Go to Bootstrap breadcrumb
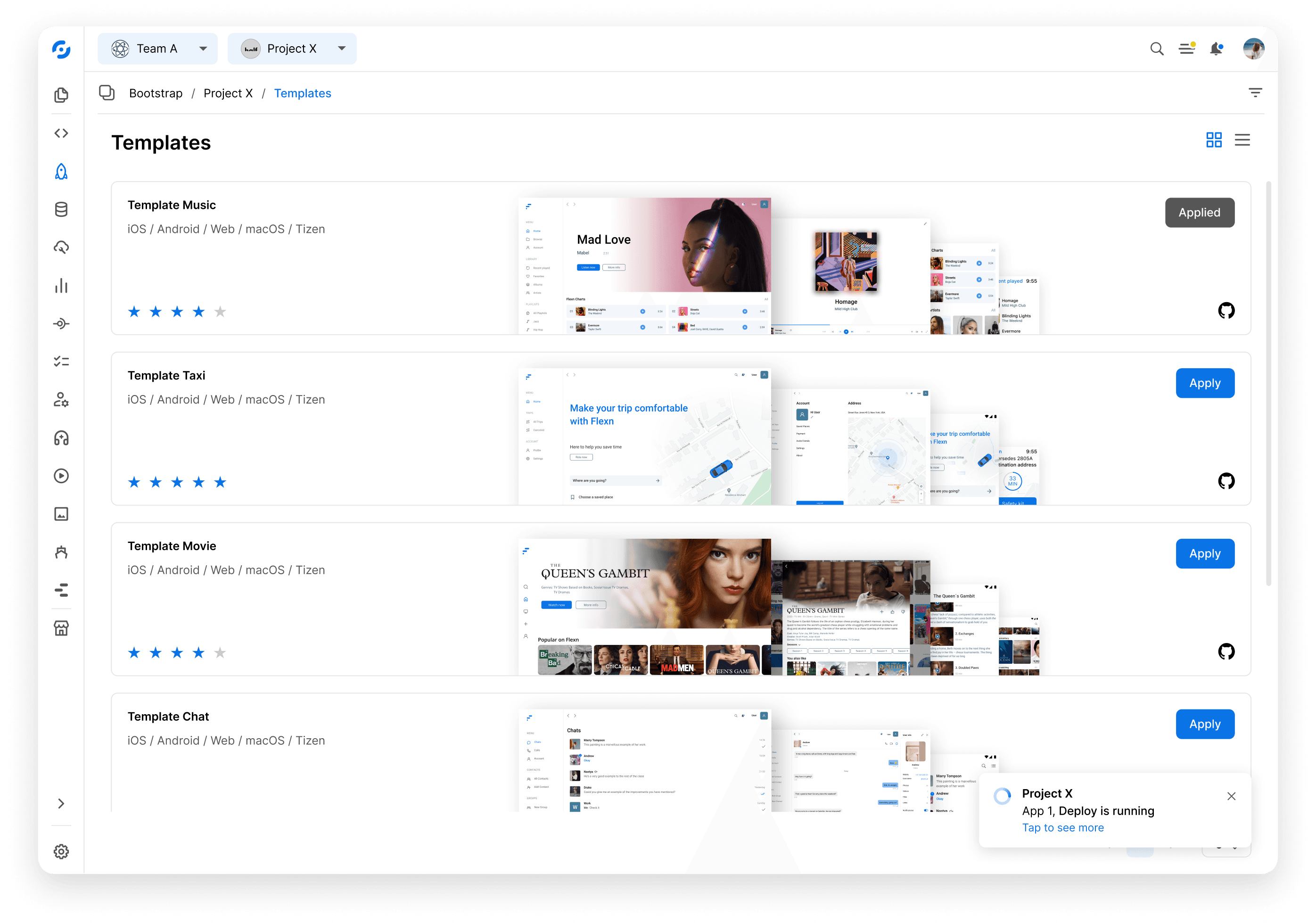 (156, 93)
